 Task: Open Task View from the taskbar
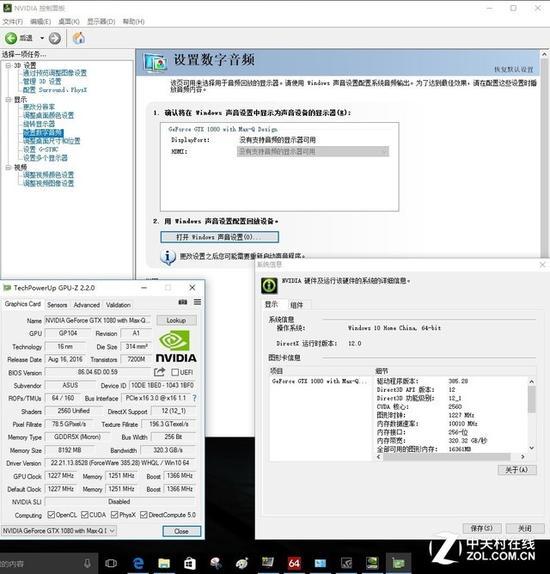tap(111, 563)
